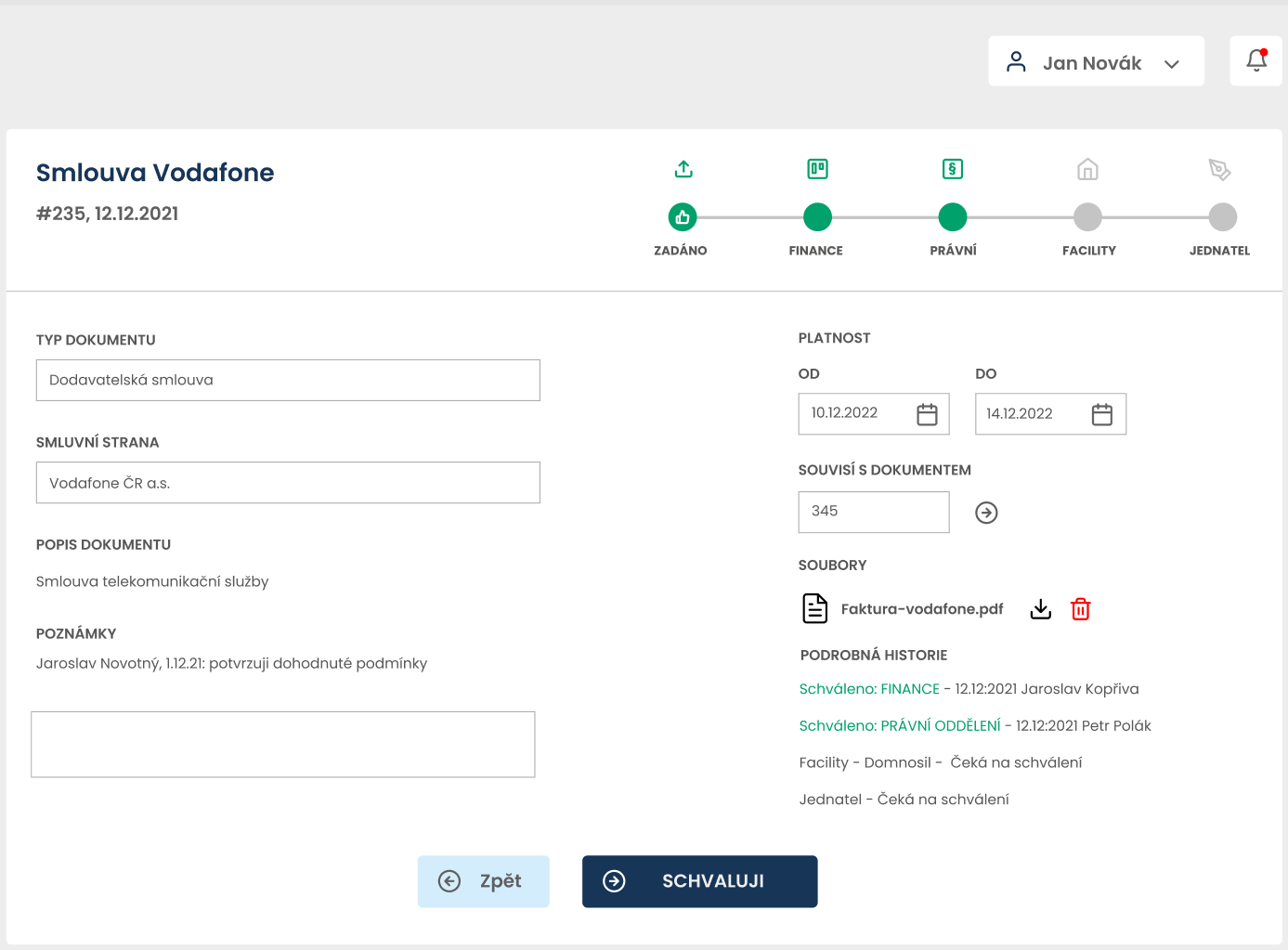This screenshot has width=1288, height=950.
Task: Click the FINANCE step label
Action: tap(816, 251)
